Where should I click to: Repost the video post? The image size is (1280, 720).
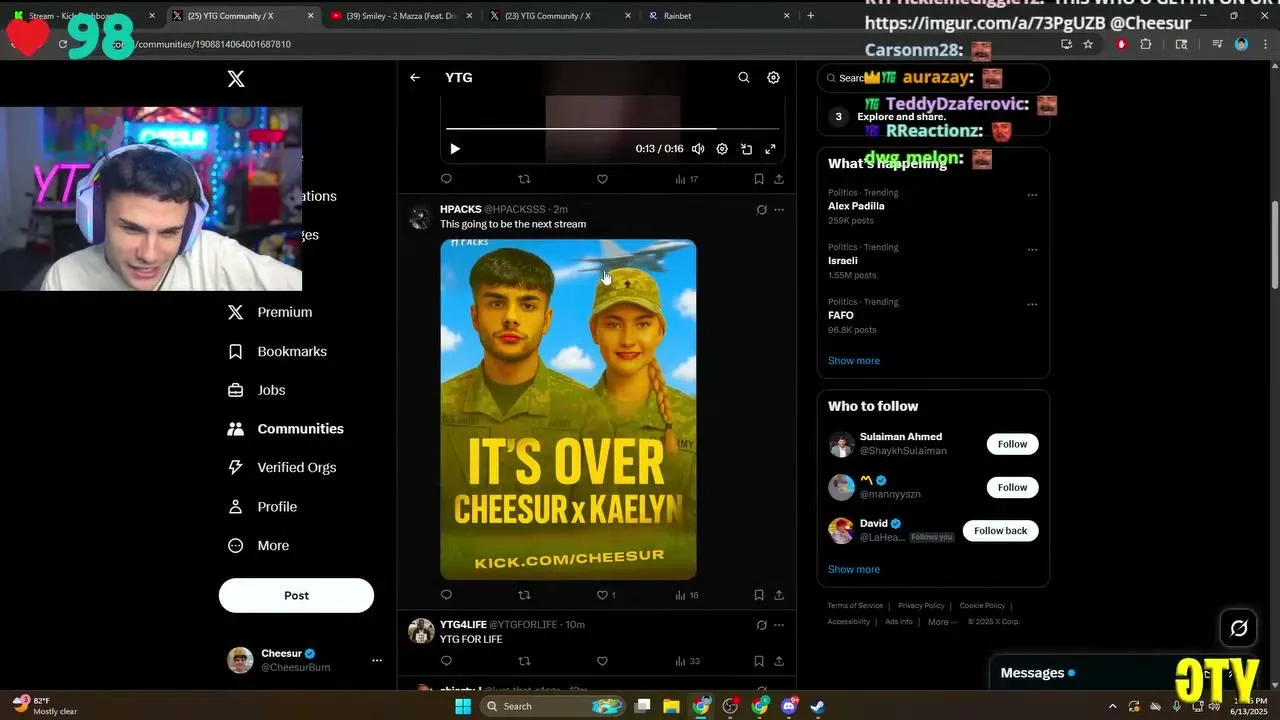click(524, 179)
